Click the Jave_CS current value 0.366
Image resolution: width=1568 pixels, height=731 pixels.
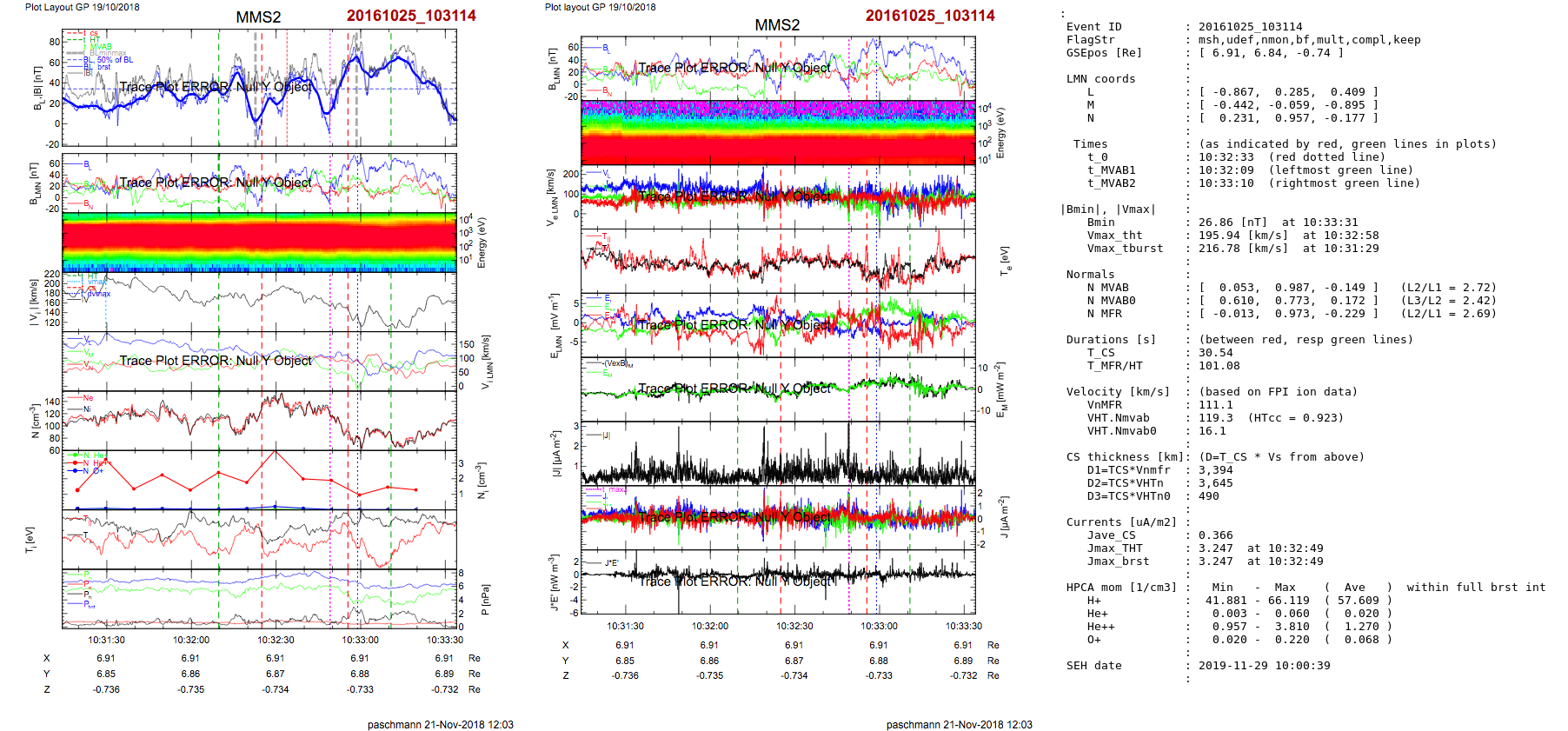1215,535
